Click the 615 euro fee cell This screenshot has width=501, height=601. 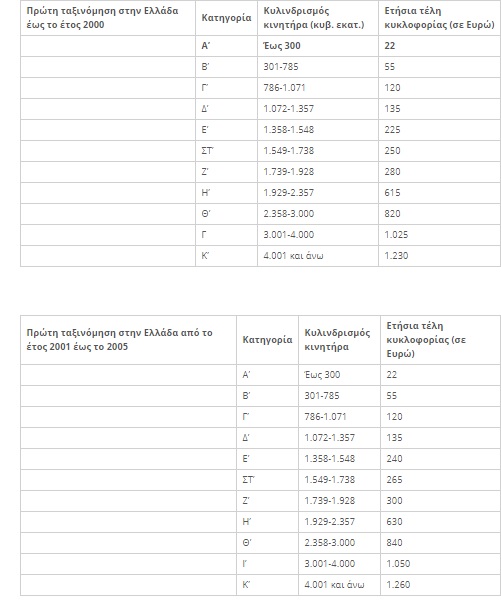pos(439,193)
